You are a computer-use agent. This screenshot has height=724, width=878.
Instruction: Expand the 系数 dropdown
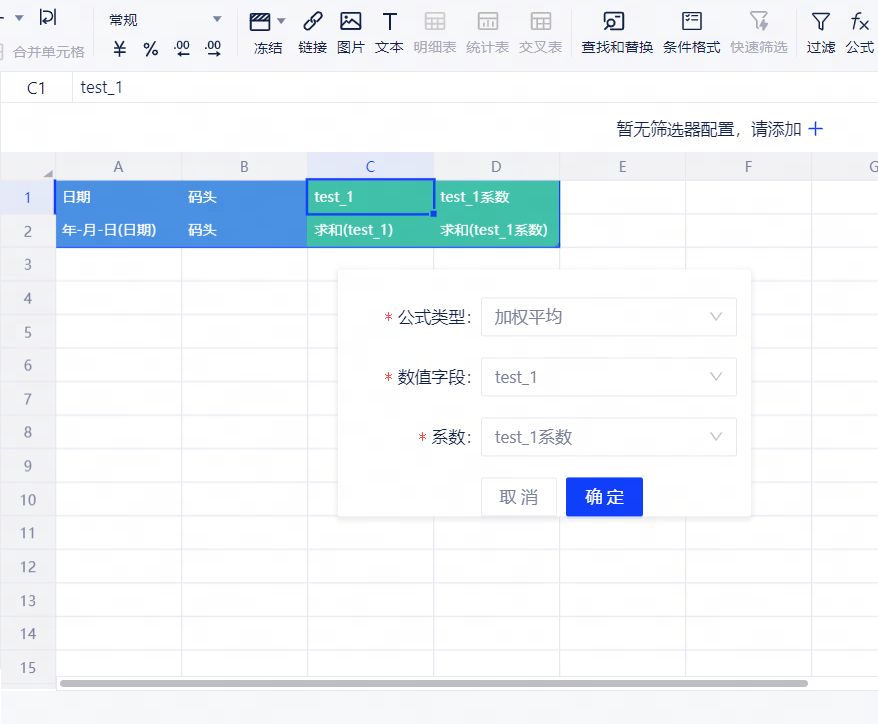pyautogui.click(x=608, y=437)
